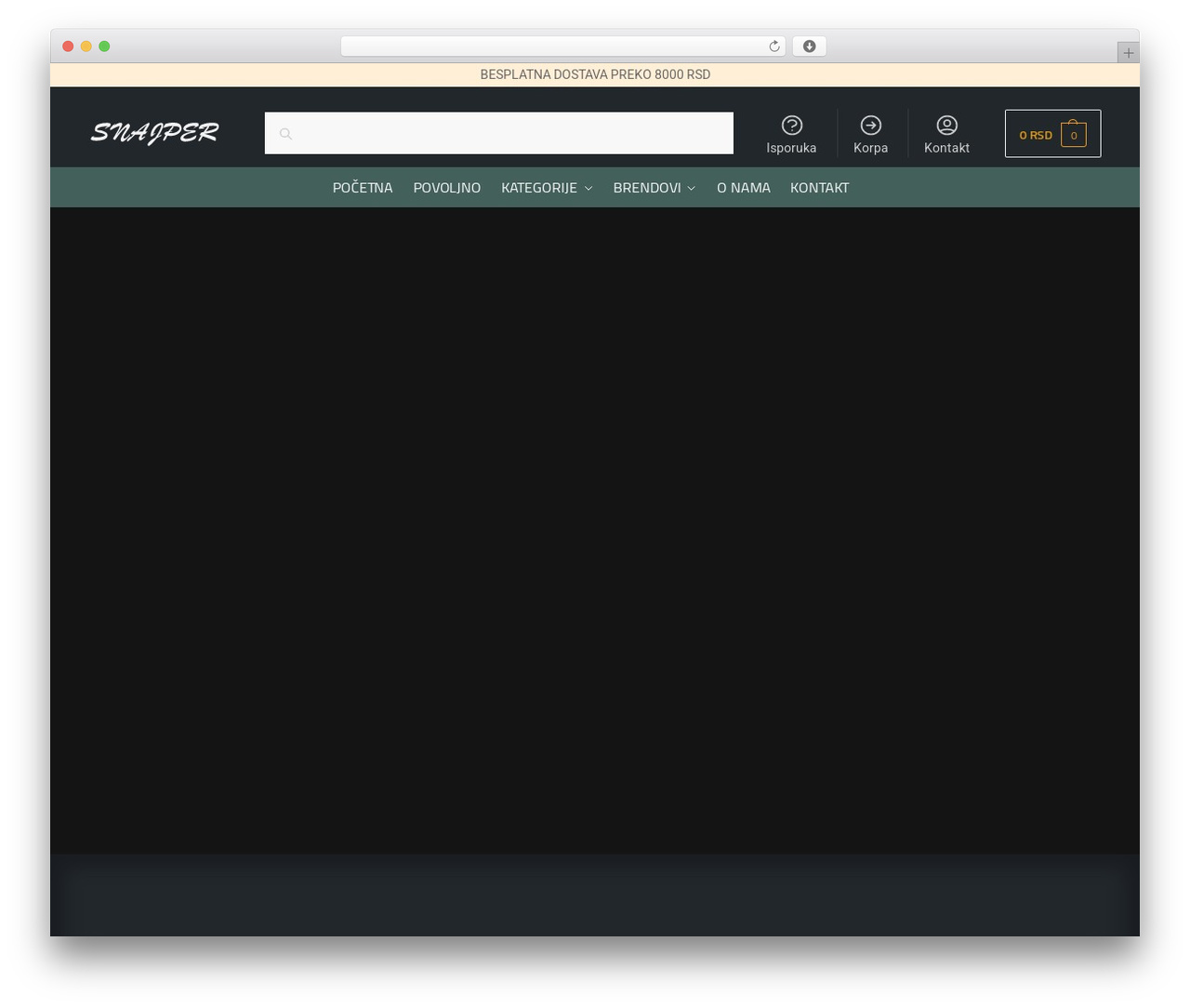Image resolution: width=1190 pixels, height=1008 pixels.
Task: Click the BESPLATNA DOSTAVA PREKO 8000 RSD banner
Action: pos(595,74)
